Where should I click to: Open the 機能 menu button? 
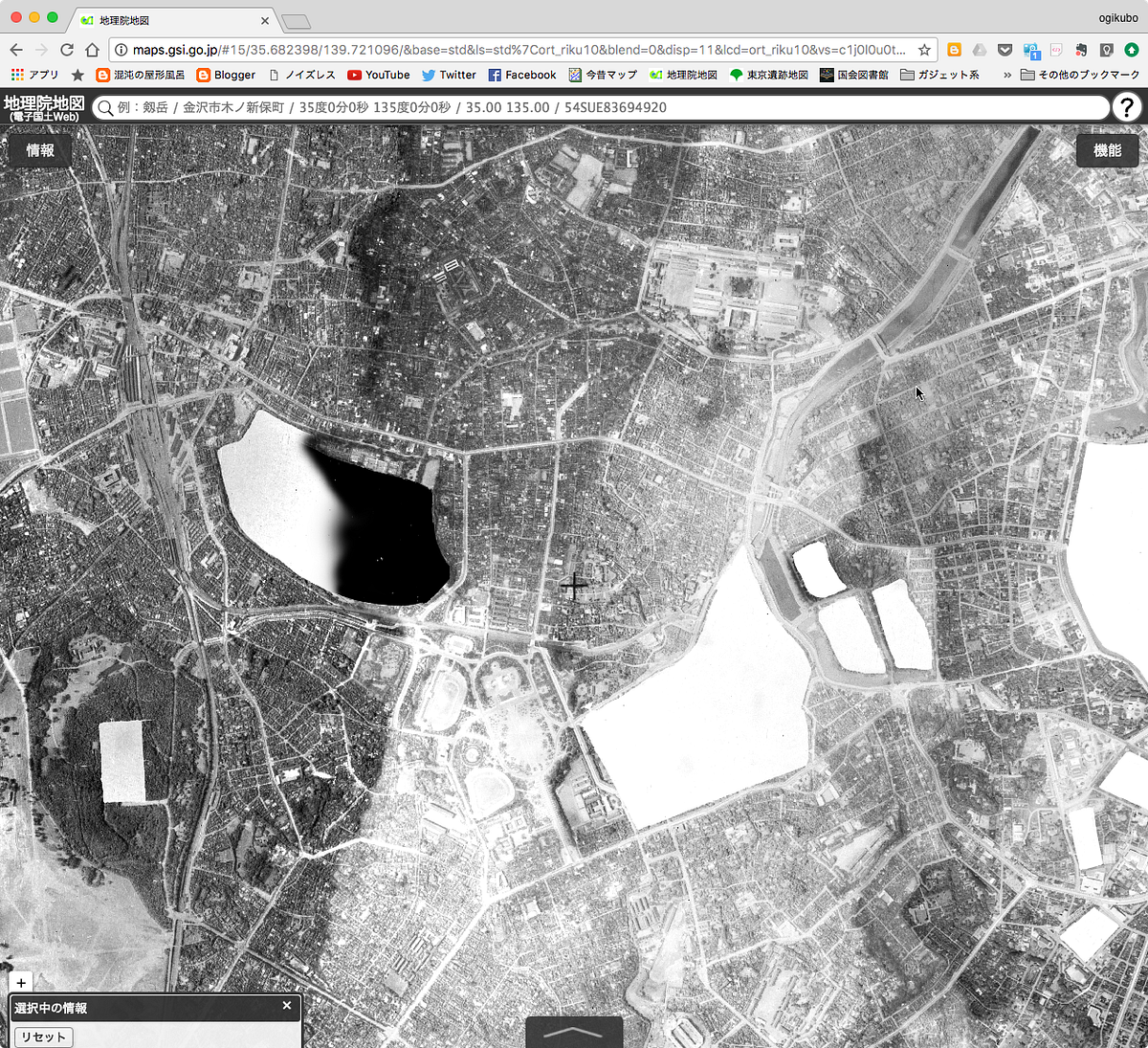(x=1107, y=150)
